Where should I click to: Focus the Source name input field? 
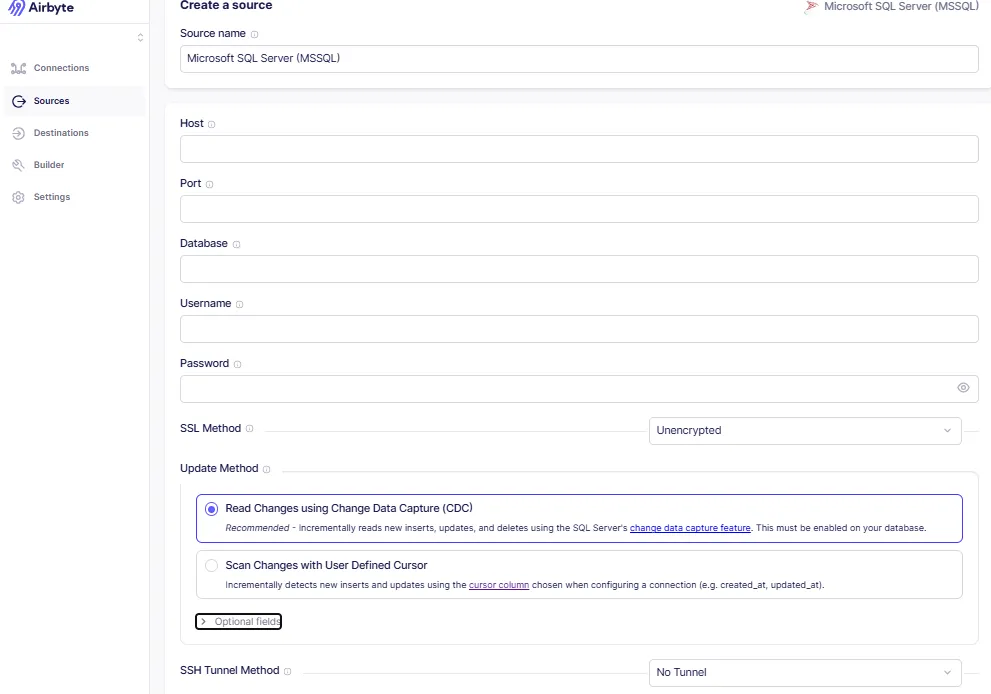[x=579, y=59]
